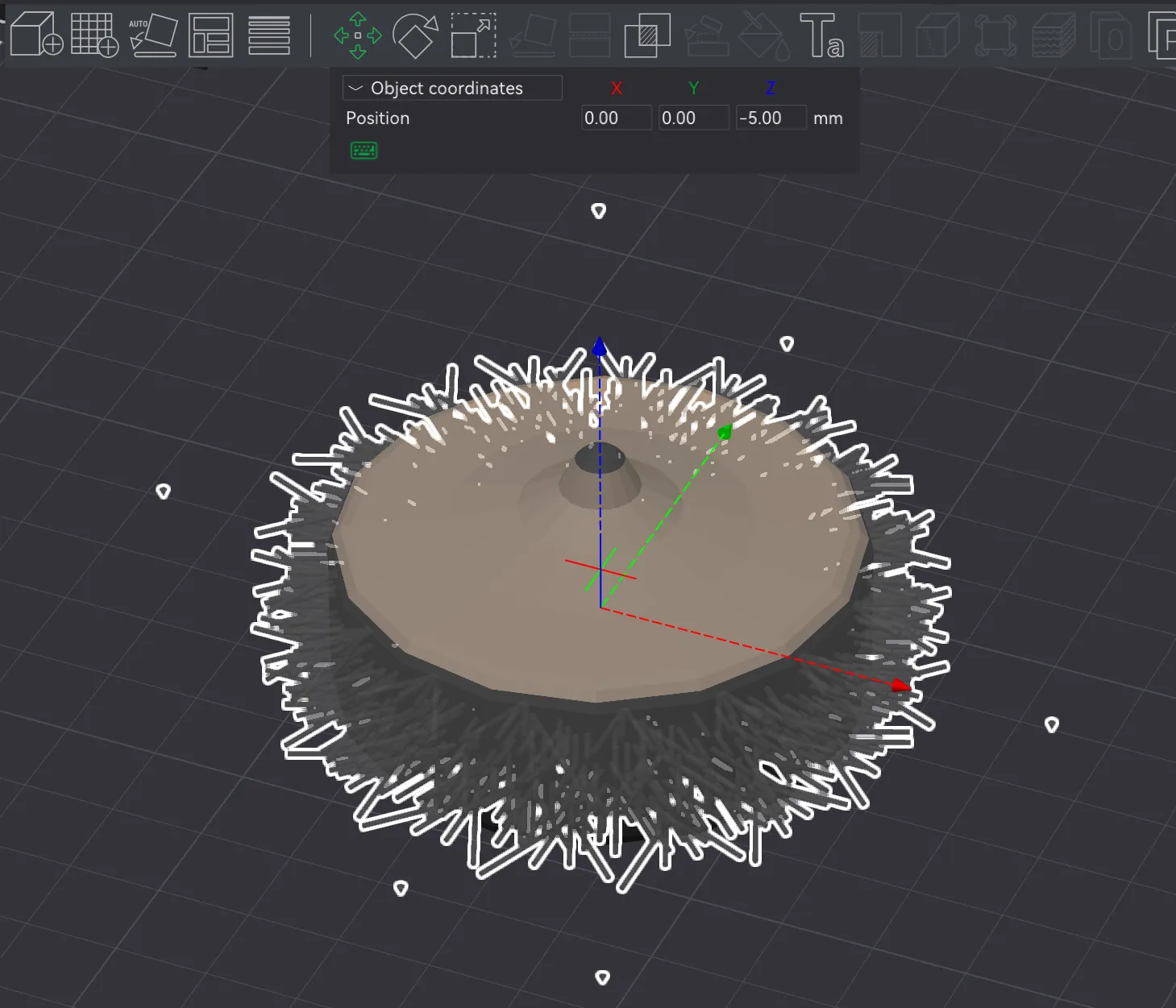Click the Arrange all objects icon

click(x=211, y=35)
